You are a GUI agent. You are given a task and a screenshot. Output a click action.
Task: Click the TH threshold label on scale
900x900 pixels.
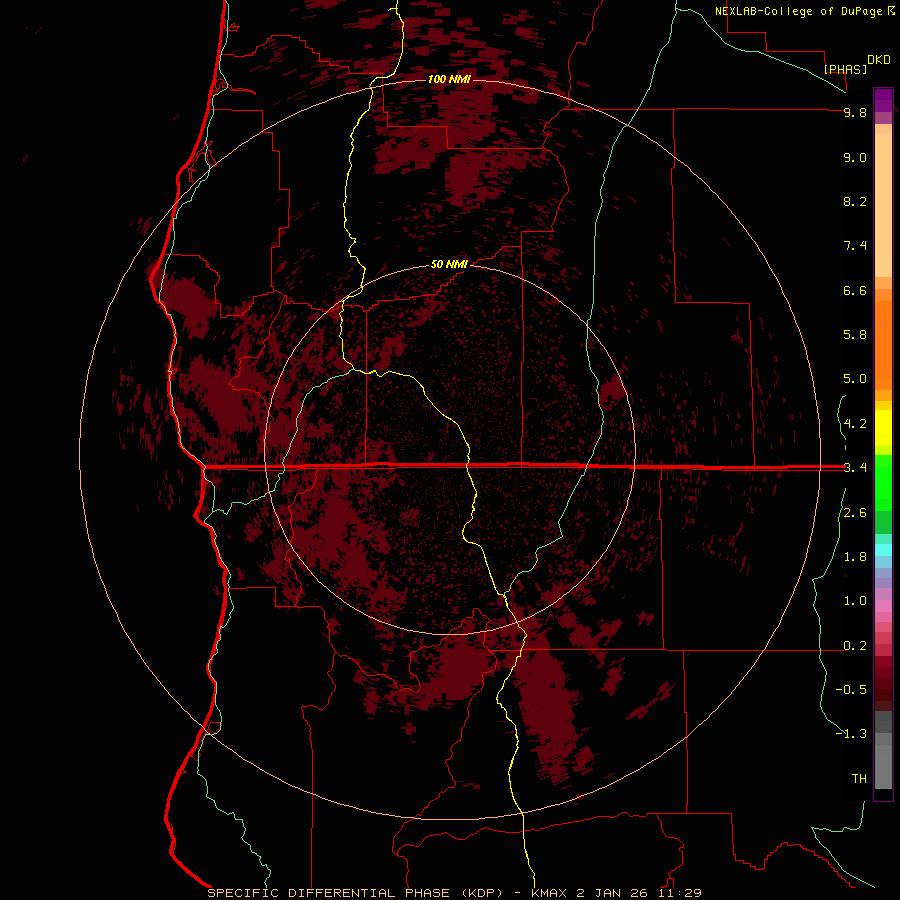click(859, 779)
